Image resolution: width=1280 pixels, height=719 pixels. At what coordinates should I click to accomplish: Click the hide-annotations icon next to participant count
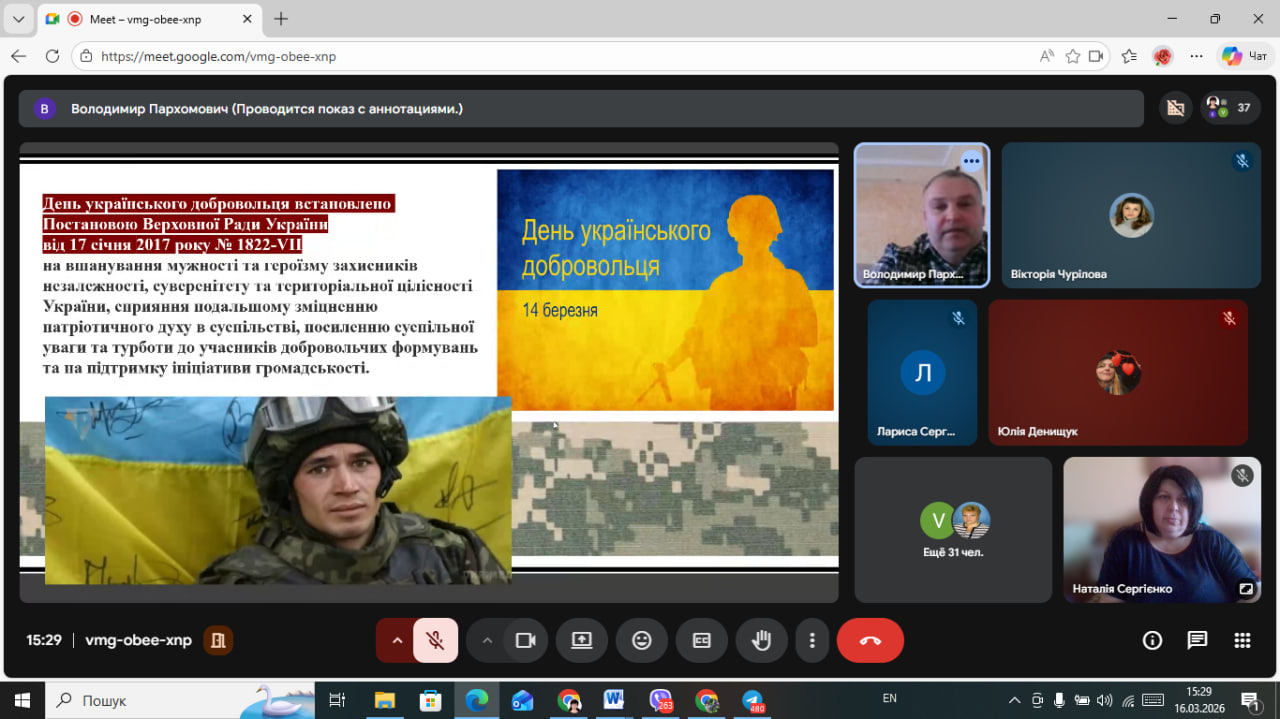(x=1175, y=108)
